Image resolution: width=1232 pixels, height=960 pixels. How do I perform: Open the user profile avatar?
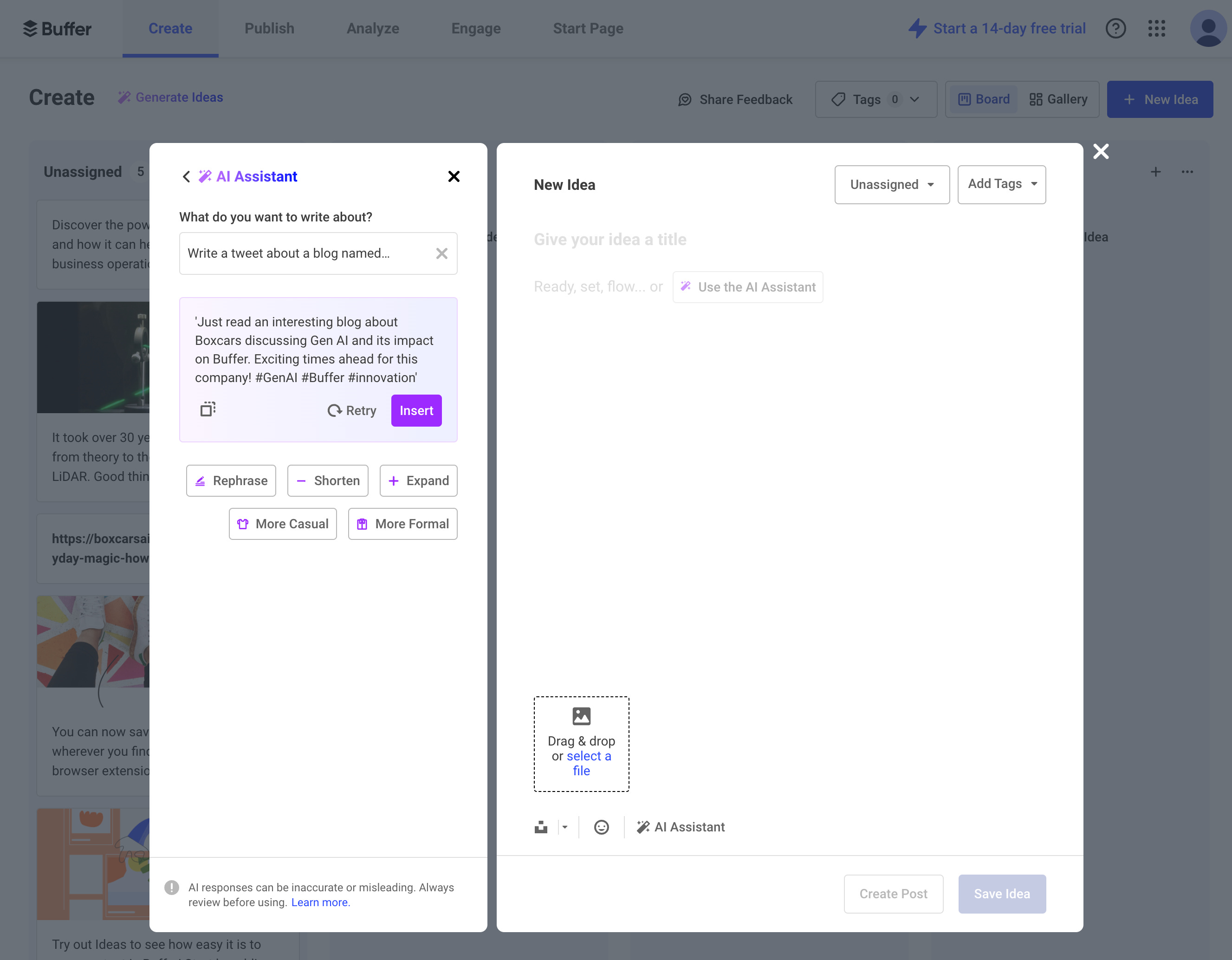tap(1208, 28)
